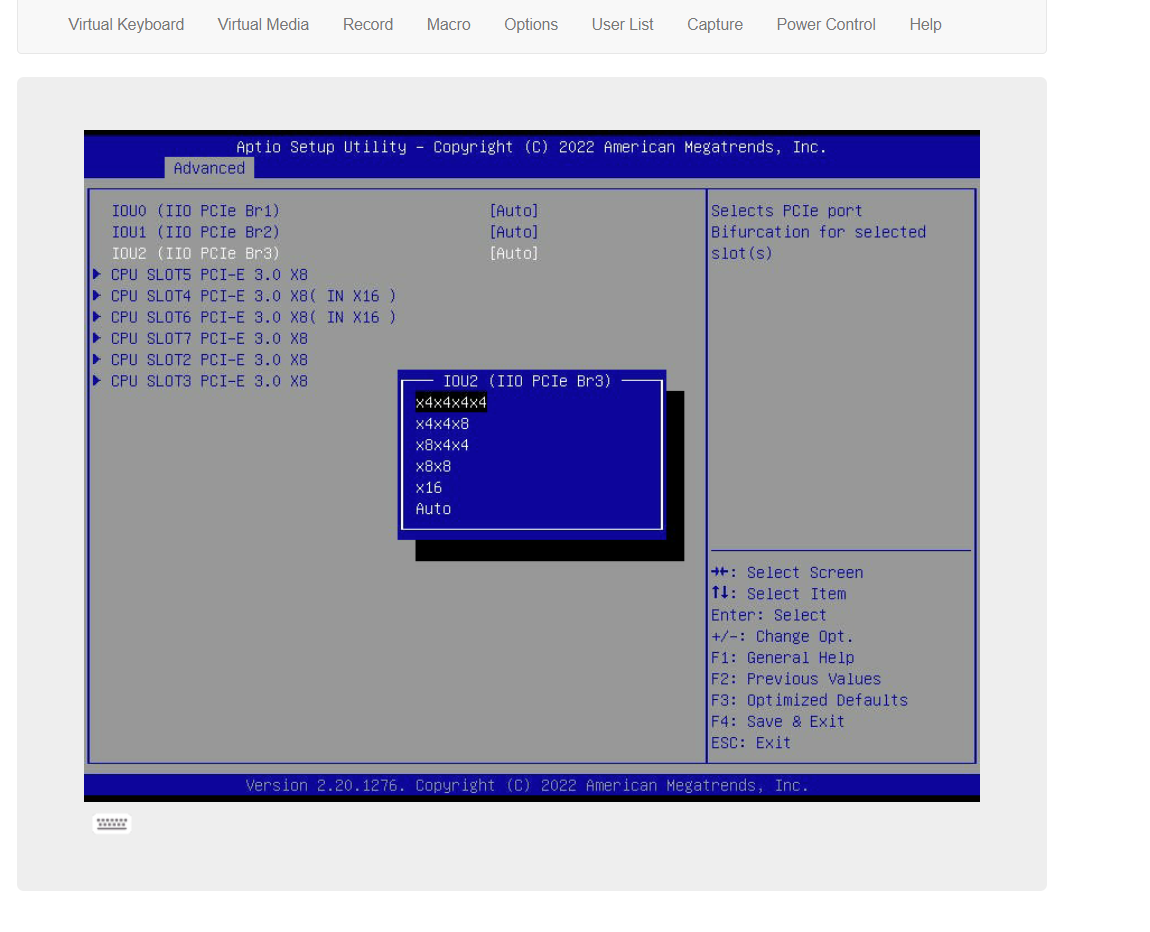Choose Auto in the IOU2 popup

pos(433,509)
